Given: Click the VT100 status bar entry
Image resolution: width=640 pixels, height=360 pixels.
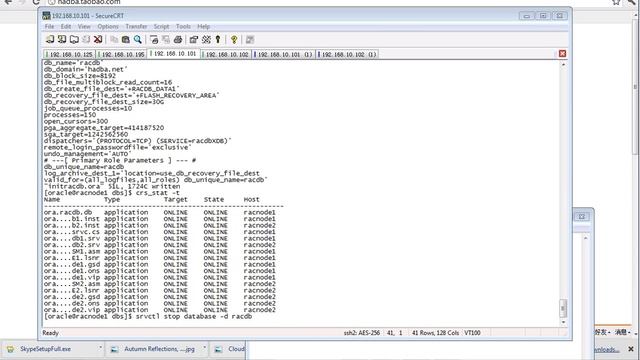Looking at the screenshot, I should [472, 333].
